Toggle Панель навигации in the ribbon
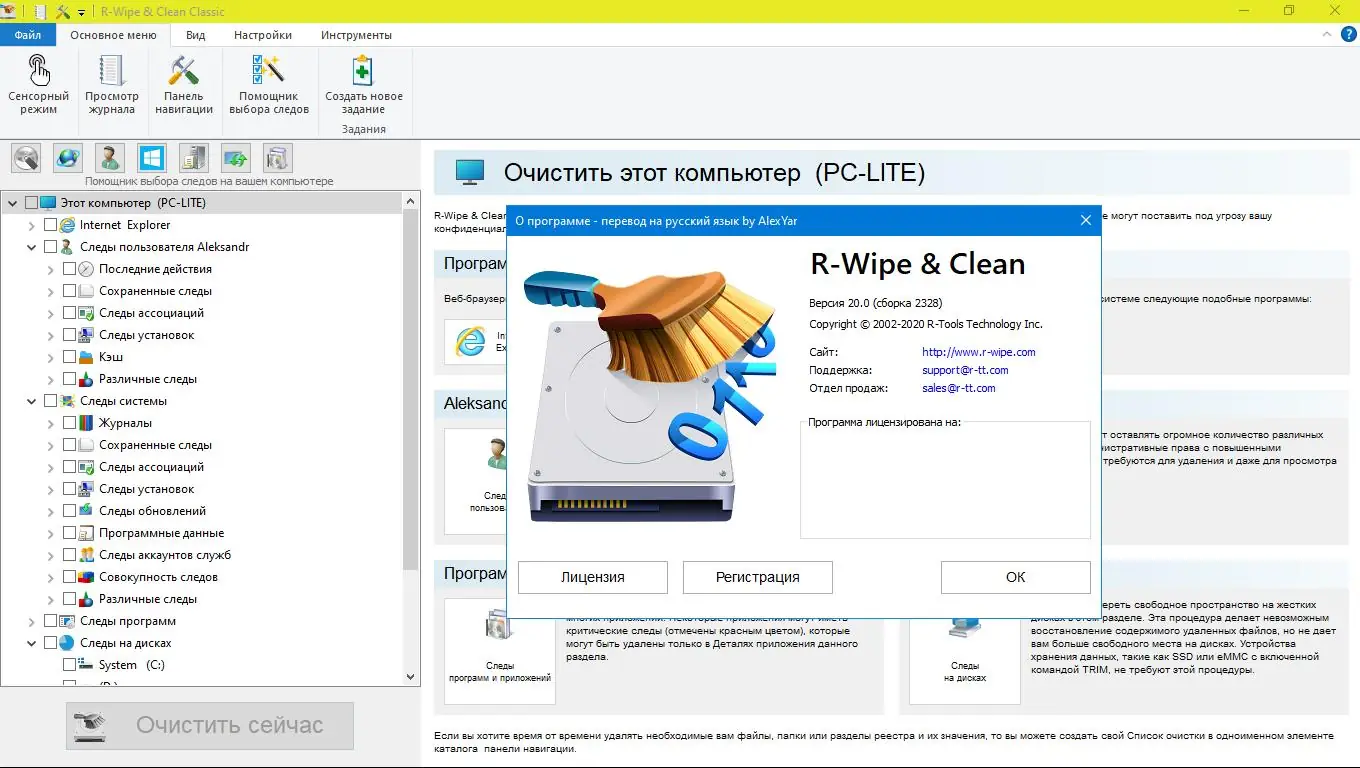Viewport: 1360px width, 768px height. tap(184, 85)
